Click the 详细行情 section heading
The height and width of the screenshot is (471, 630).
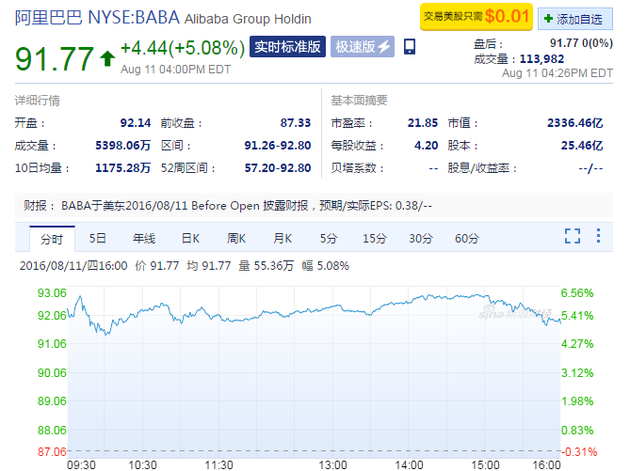click(x=37, y=100)
